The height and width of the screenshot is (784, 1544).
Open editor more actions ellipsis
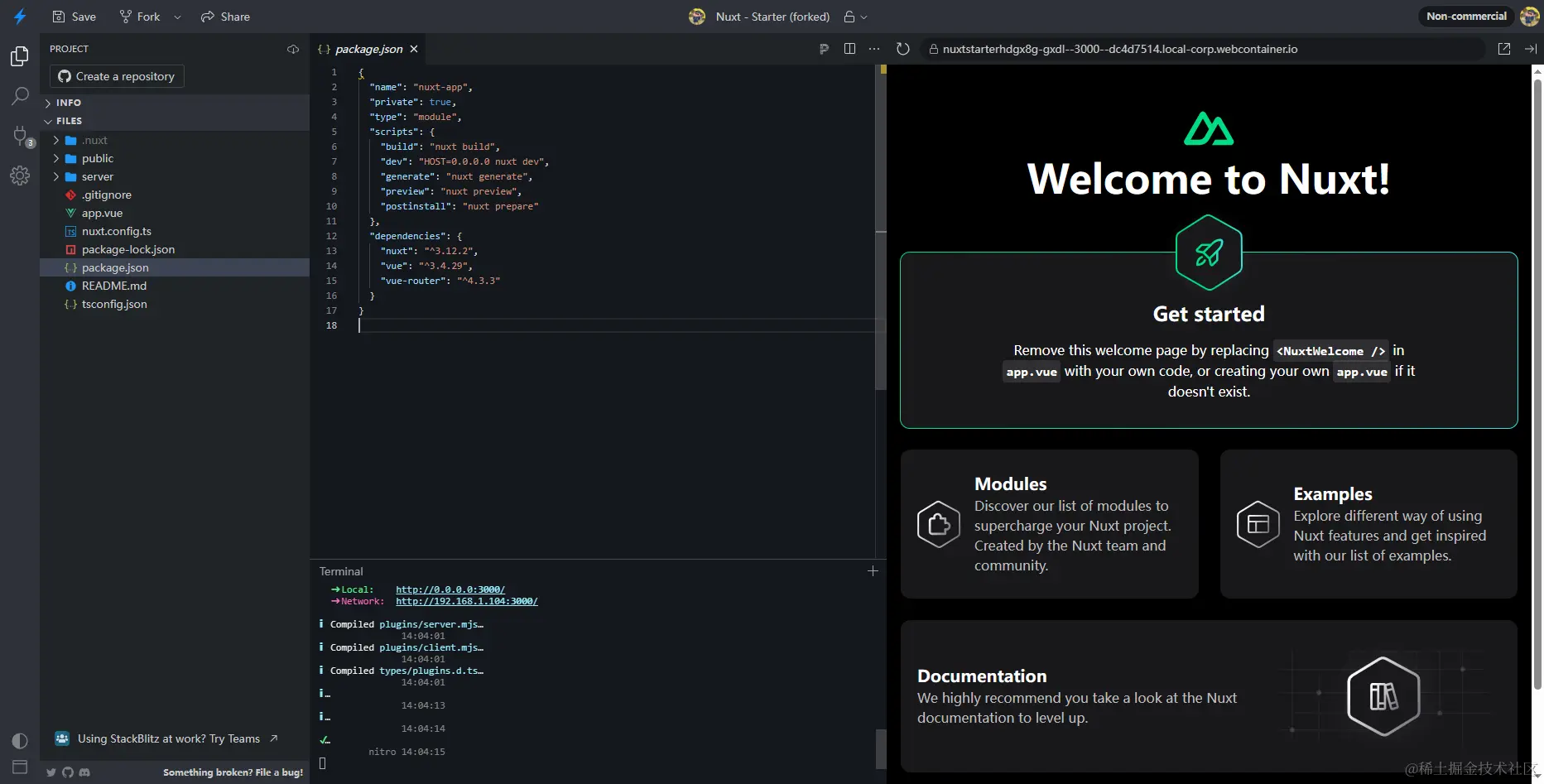[x=874, y=49]
